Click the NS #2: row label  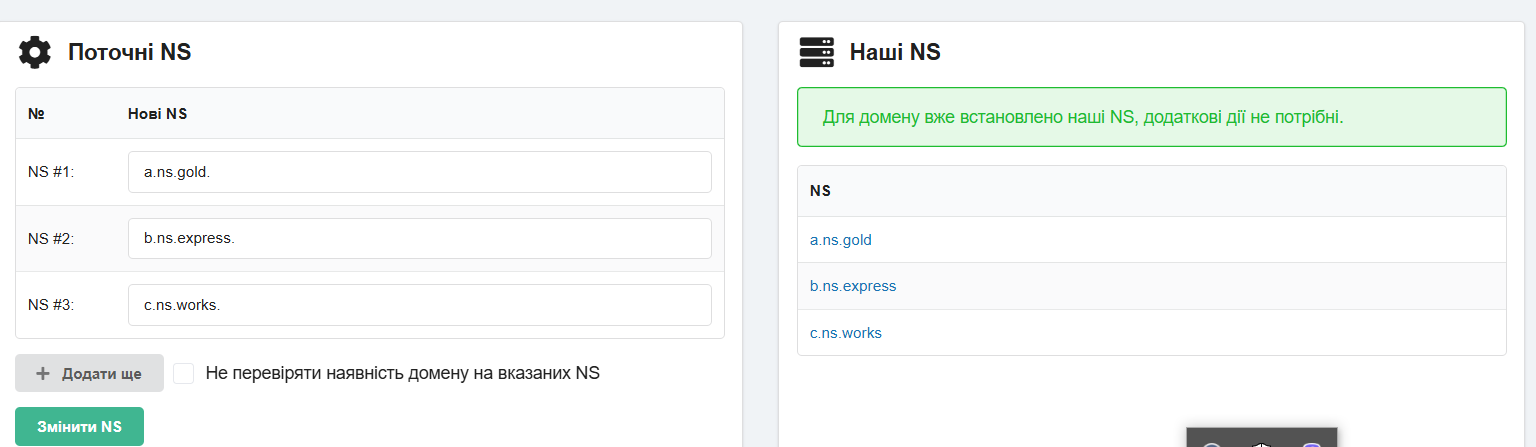[52, 239]
